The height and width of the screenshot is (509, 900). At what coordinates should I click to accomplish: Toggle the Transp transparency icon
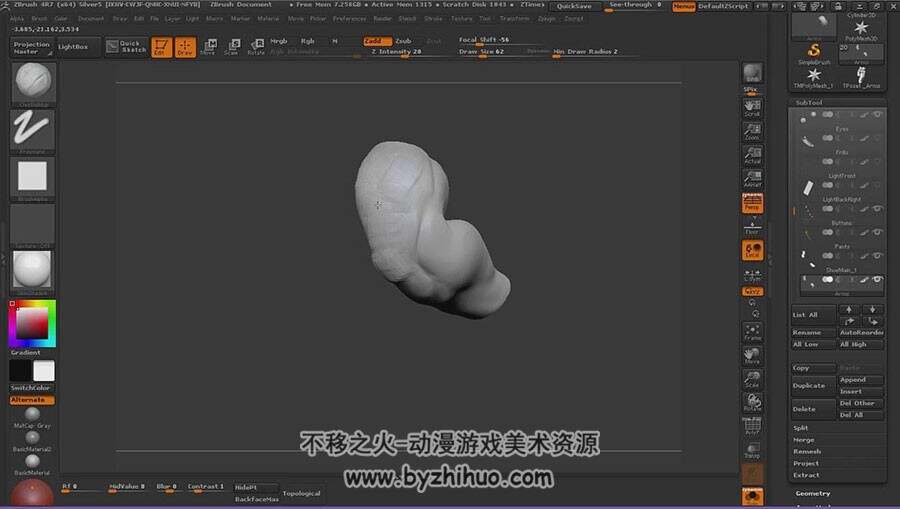click(752, 450)
